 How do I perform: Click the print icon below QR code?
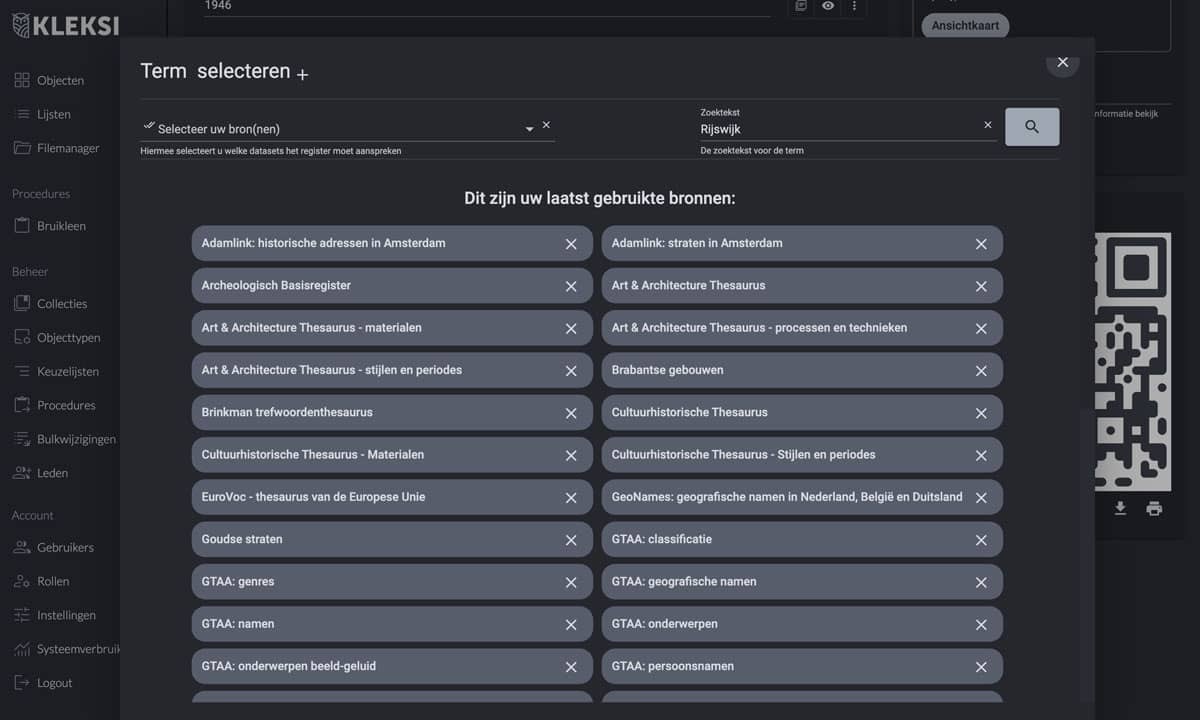click(1154, 508)
